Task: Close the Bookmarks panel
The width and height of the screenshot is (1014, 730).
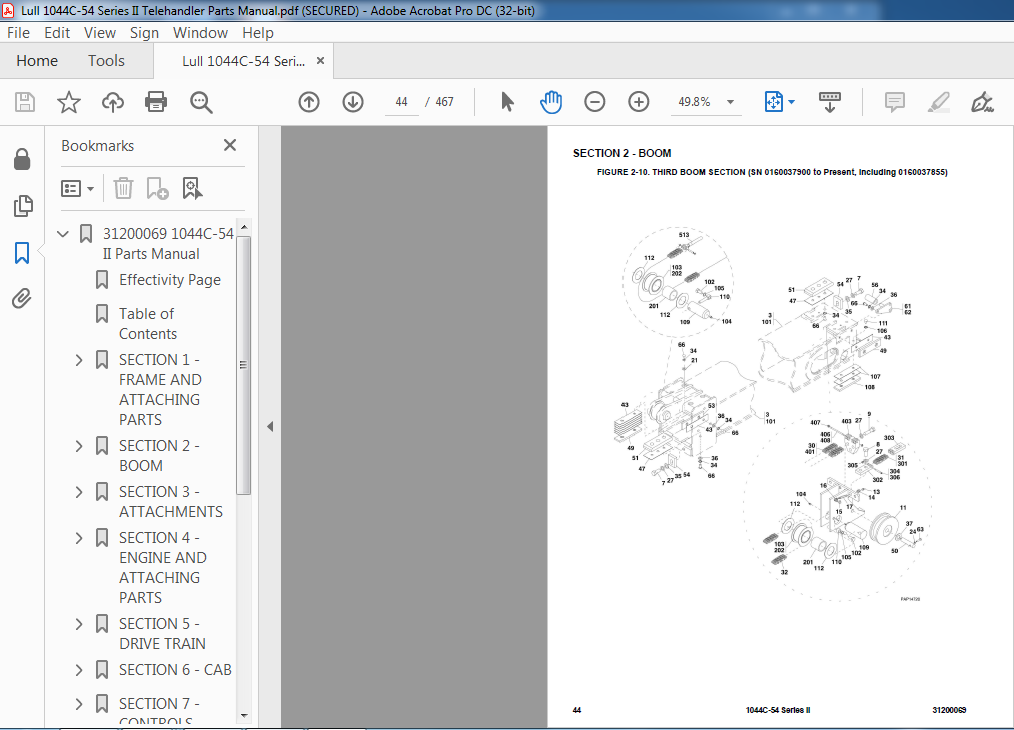Action: point(230,145)
